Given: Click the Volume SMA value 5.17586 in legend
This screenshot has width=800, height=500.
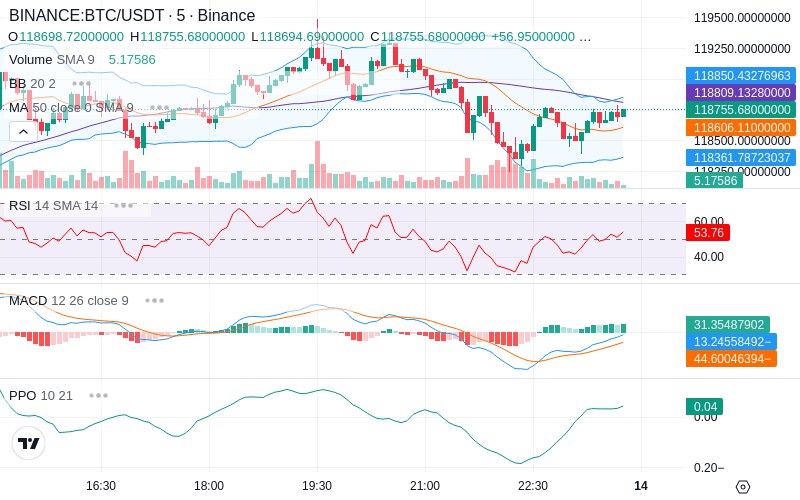Looking at the screenshot, I should pos(132,60).
